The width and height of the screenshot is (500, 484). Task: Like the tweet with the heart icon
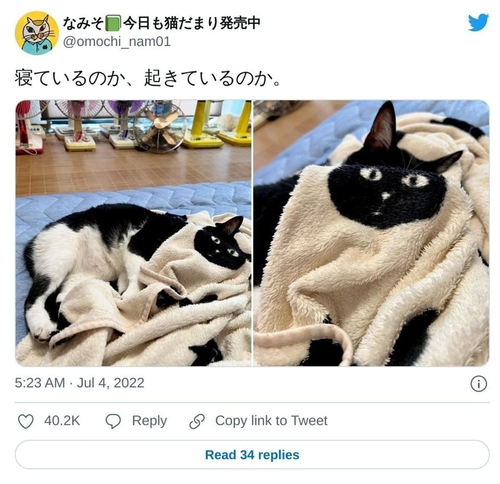[x=25, y=421]
